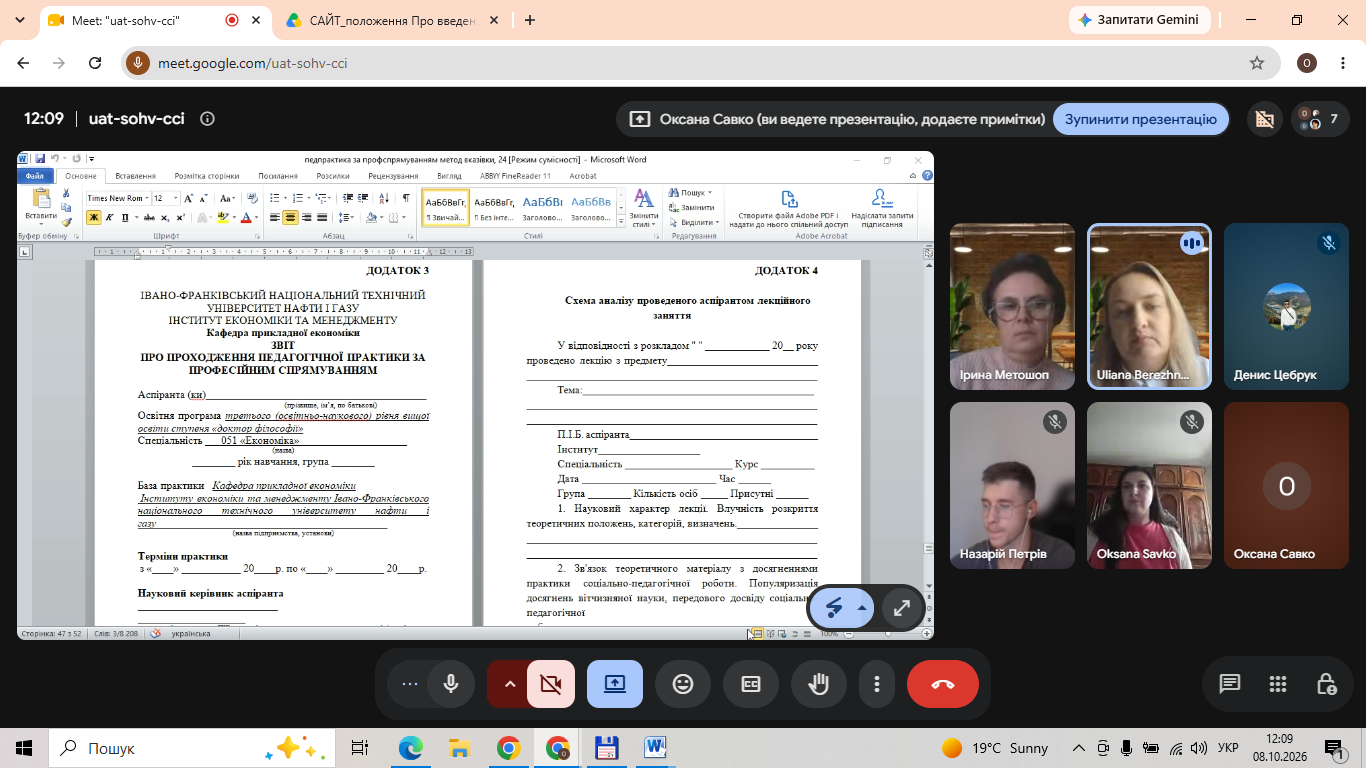Open the meeting chat panel
This screenshot has height=768, width=1366.
[x=1229, y=684]
